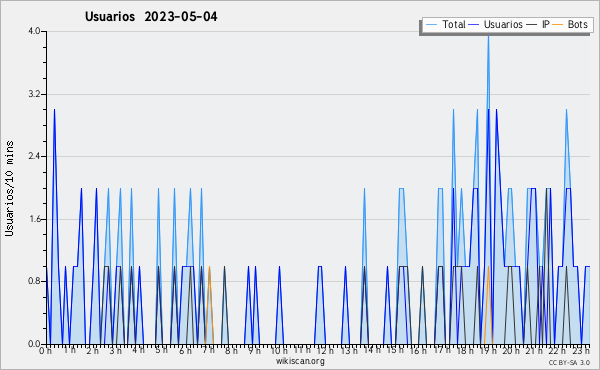The image size is (600, 370).
Task: Click the orange Bots legend line
Action: tap(558, 25)
